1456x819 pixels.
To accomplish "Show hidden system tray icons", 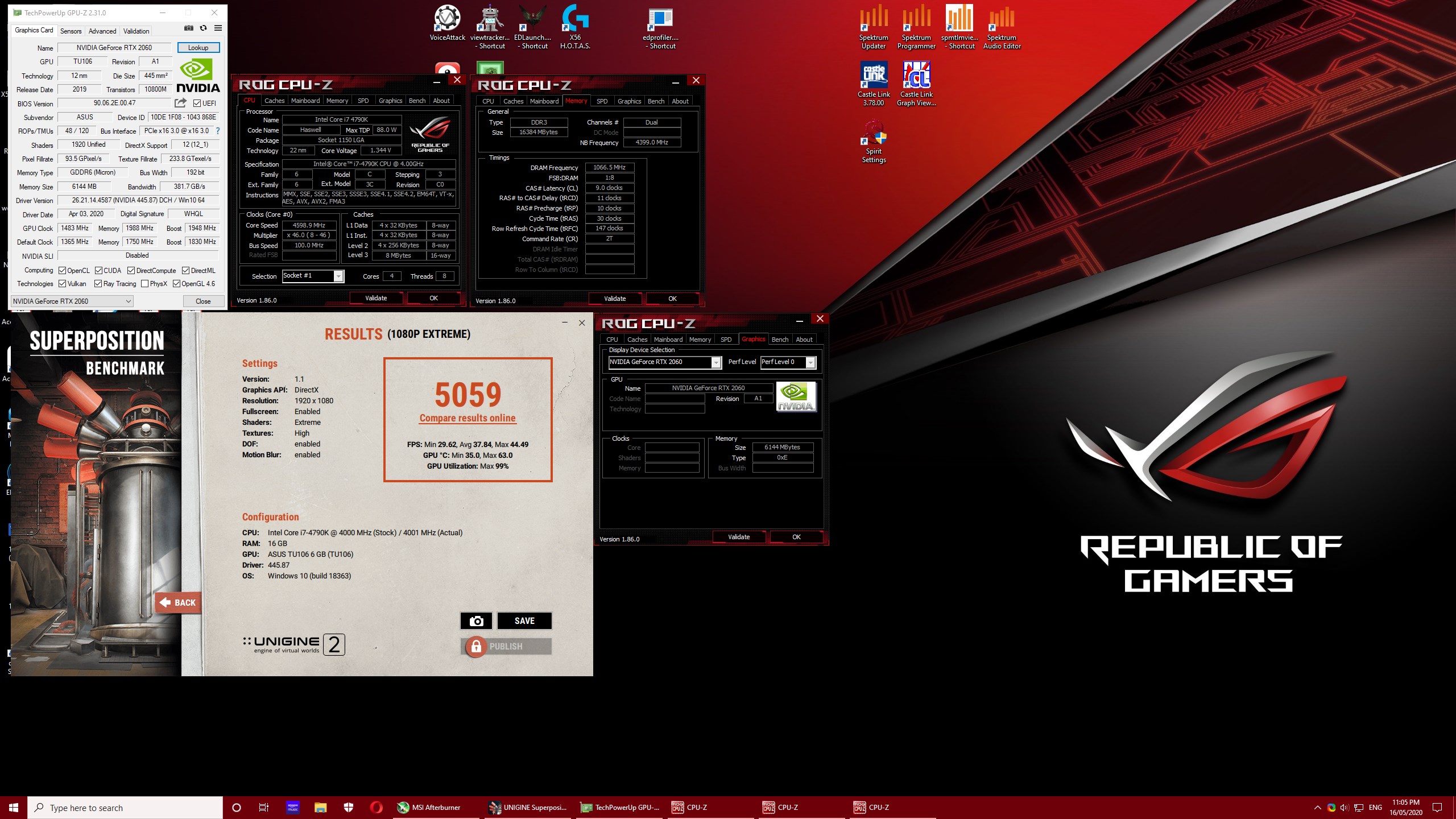I will 1317,808.
